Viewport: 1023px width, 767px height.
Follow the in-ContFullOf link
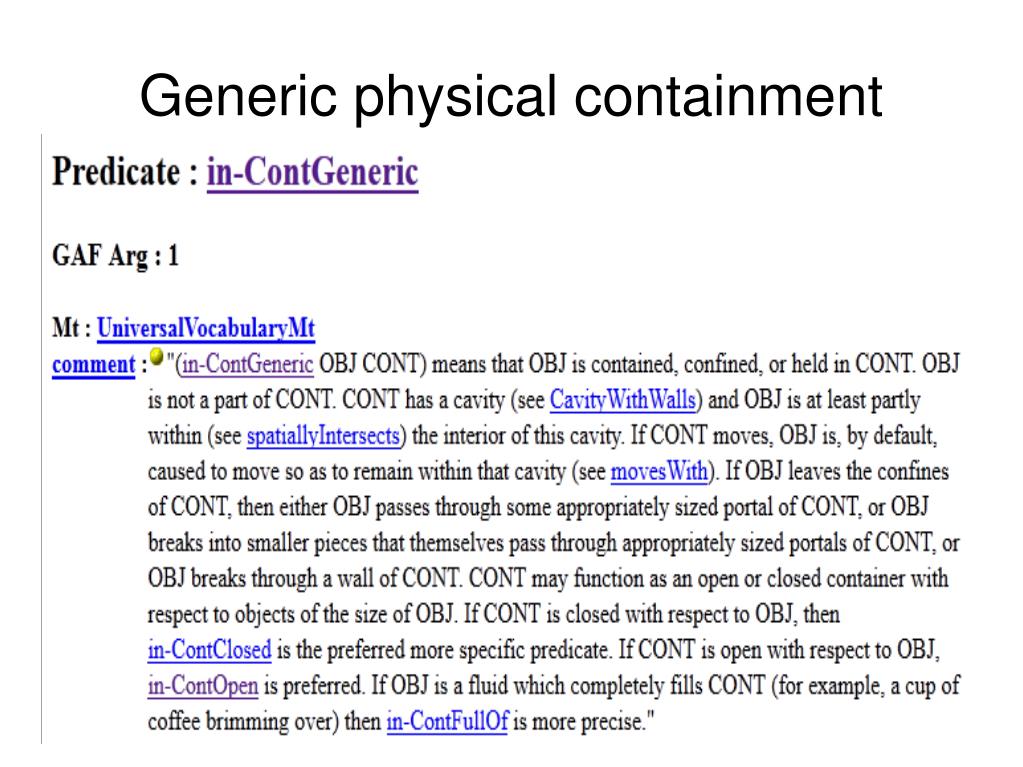pyautogui.click(x=447, y=721)
